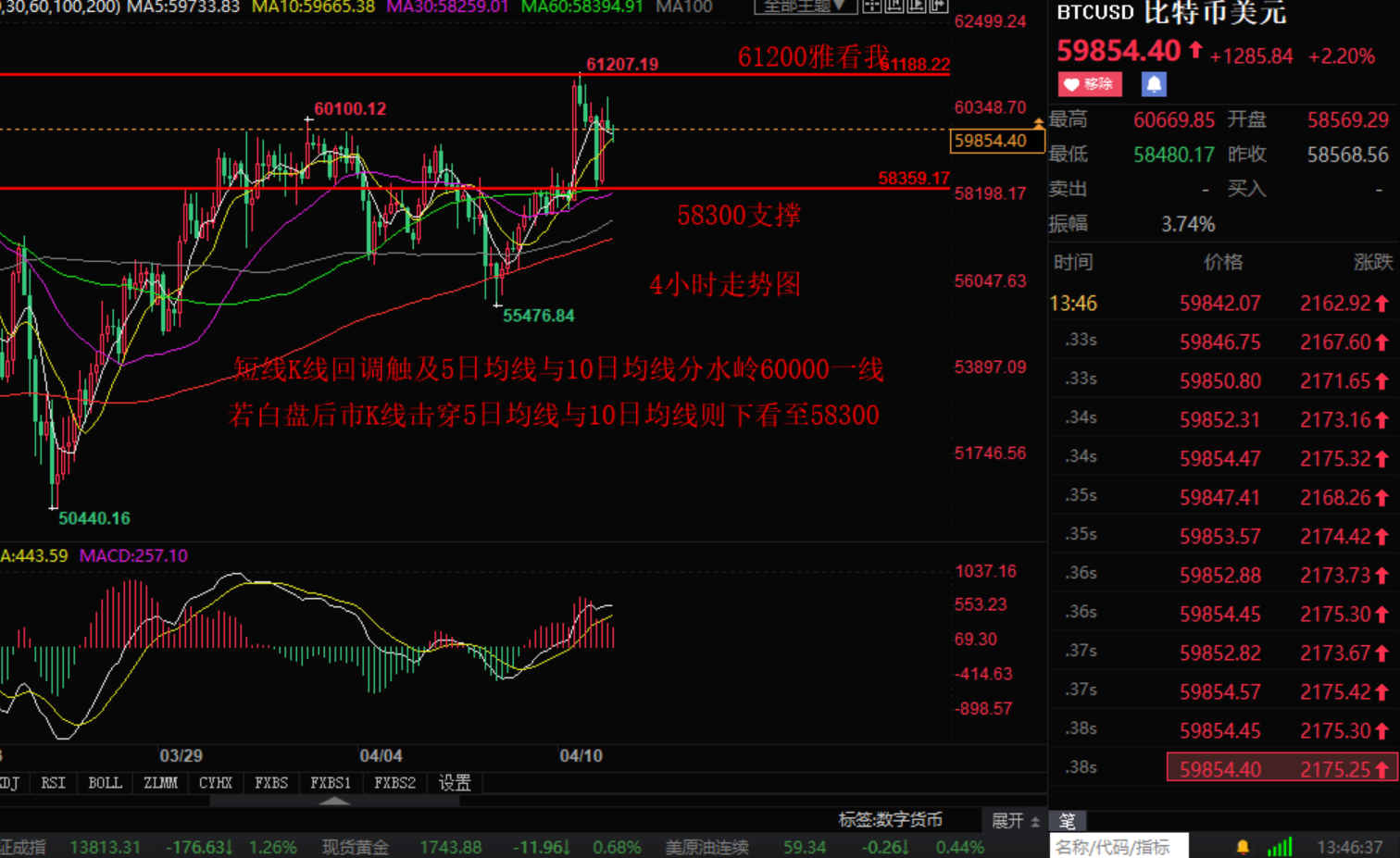The width and height of the screenshot is (1400, 858).
Task: Click the MACD:257.10 indicator label
Action: 133,555
